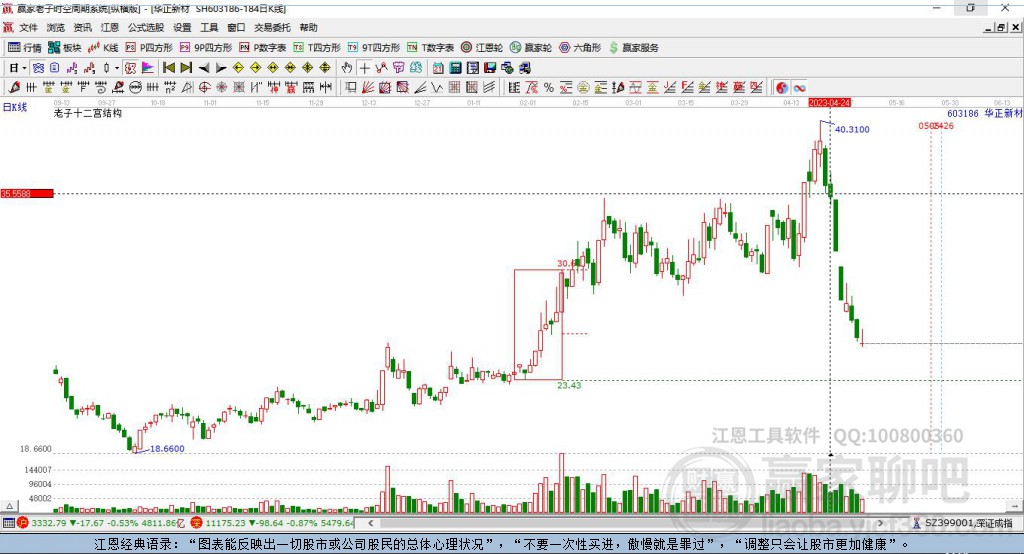Open the 9P四方形 tool
Screen dimensions: 1024x554
pyautogui.click(x=206, y=48)
